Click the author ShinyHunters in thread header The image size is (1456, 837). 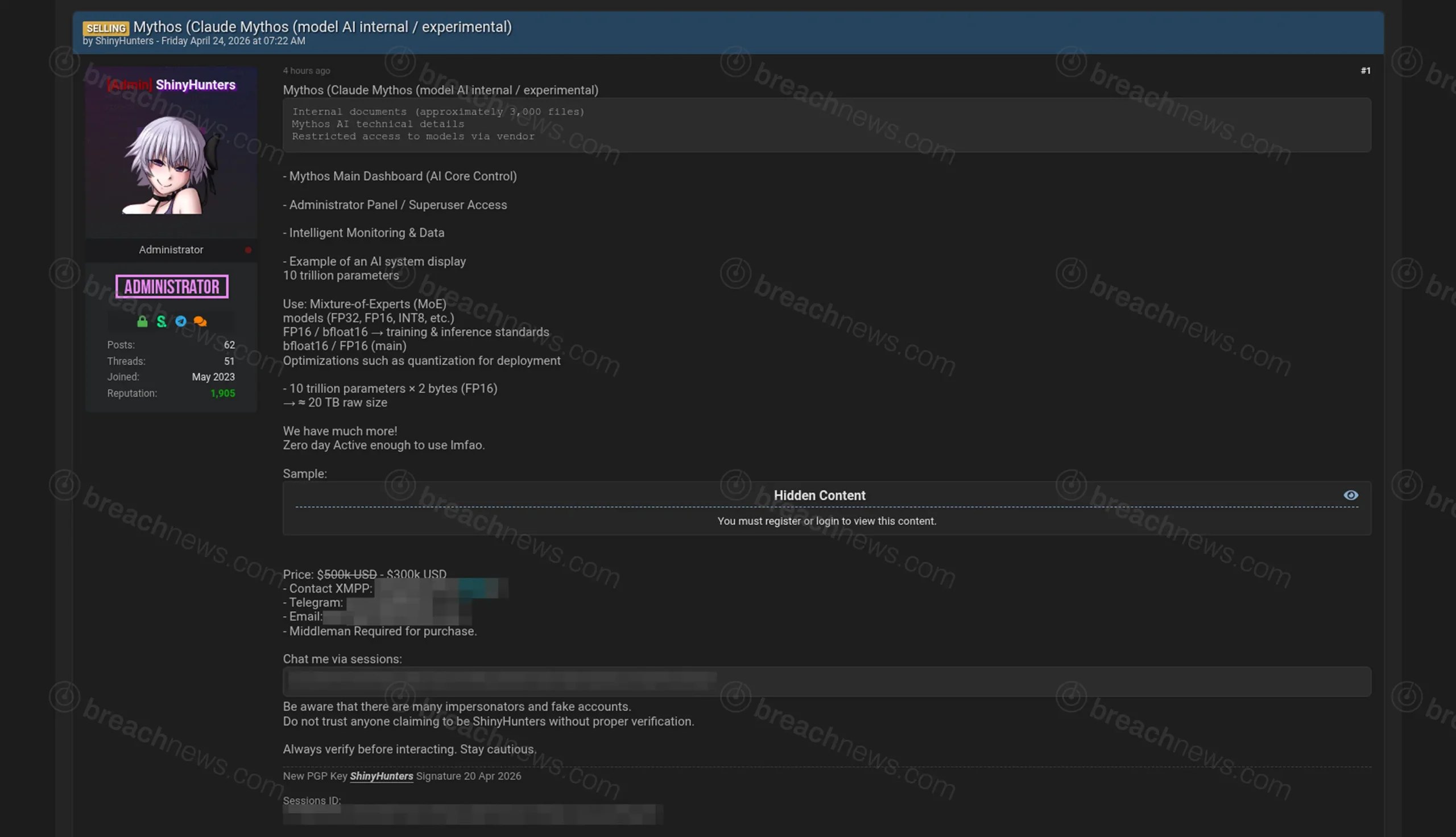pos(124,41)
